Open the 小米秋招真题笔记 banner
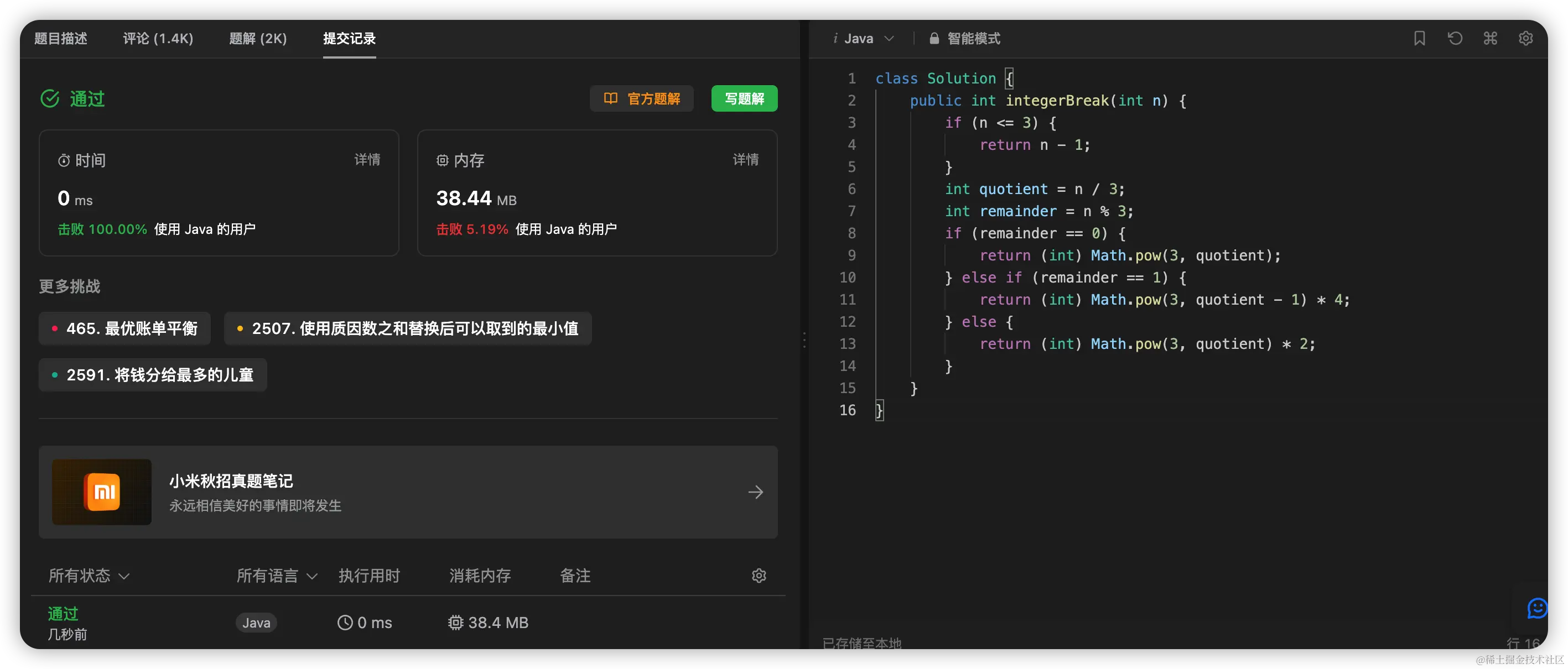The width and height of the screenshot is (1568, 669). pyautogui.click(x=408, y=492)
